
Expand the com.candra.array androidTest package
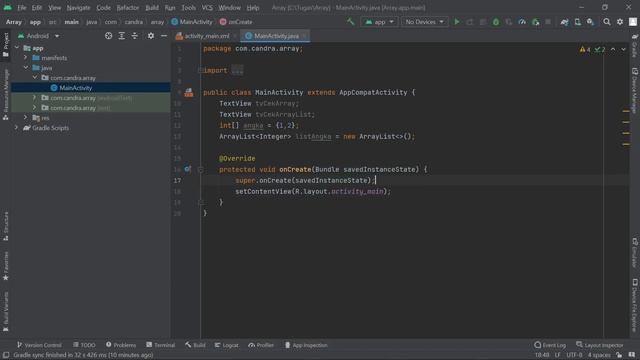click(35, 98)
